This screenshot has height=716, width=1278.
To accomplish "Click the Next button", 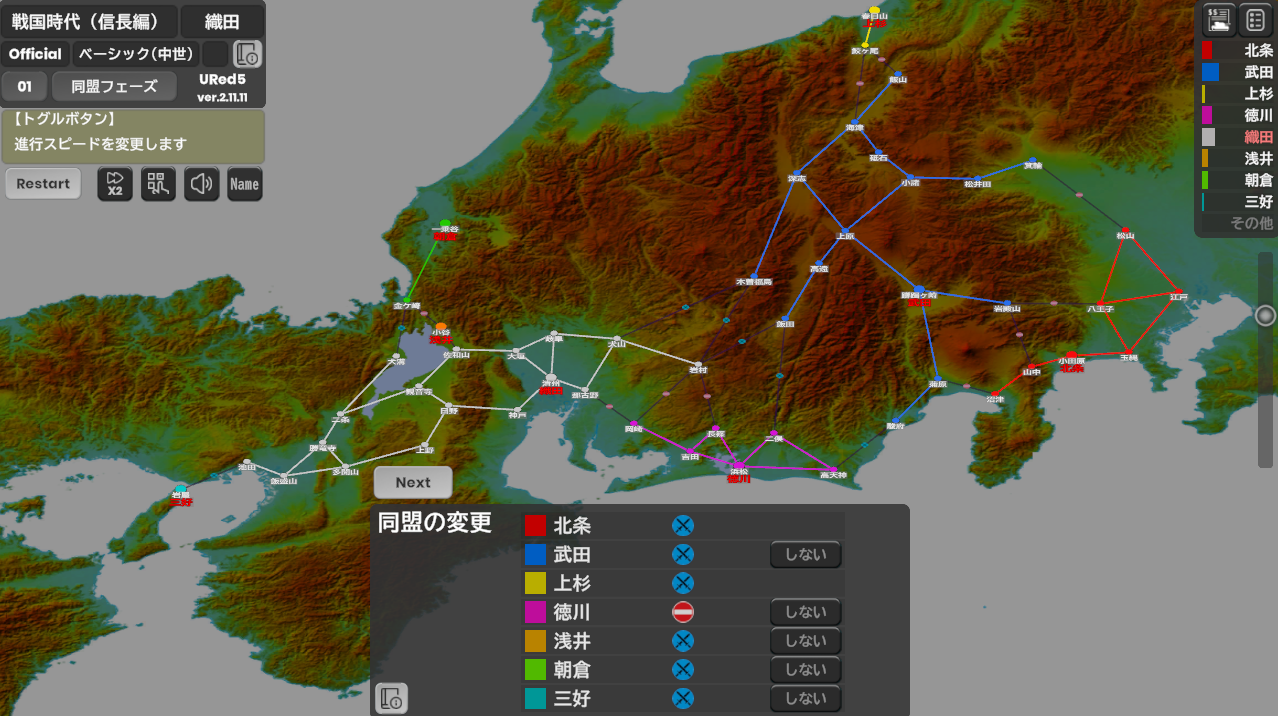I will click(413, 482).
